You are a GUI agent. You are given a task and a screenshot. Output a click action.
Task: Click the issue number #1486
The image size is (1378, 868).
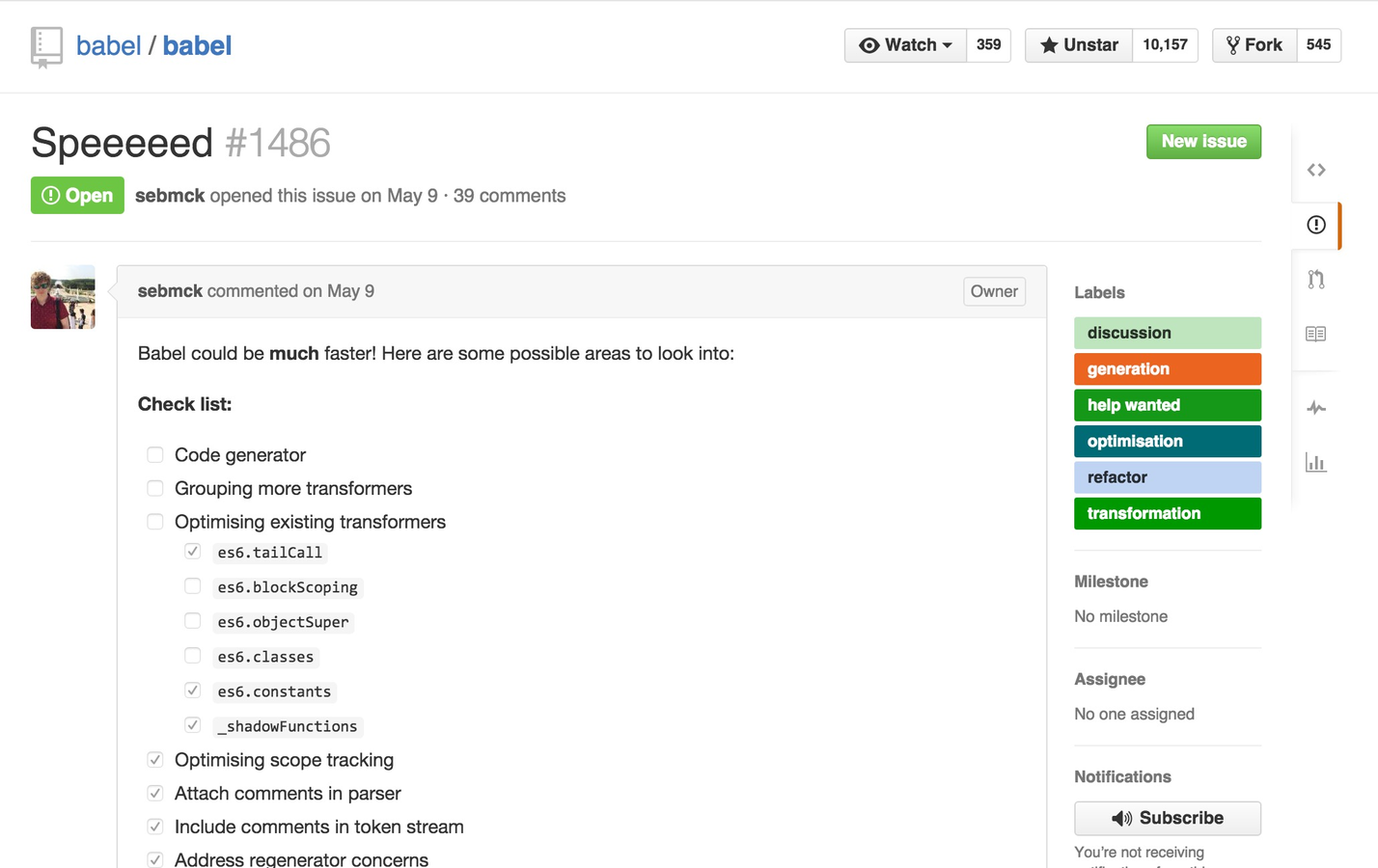(278, 144)
